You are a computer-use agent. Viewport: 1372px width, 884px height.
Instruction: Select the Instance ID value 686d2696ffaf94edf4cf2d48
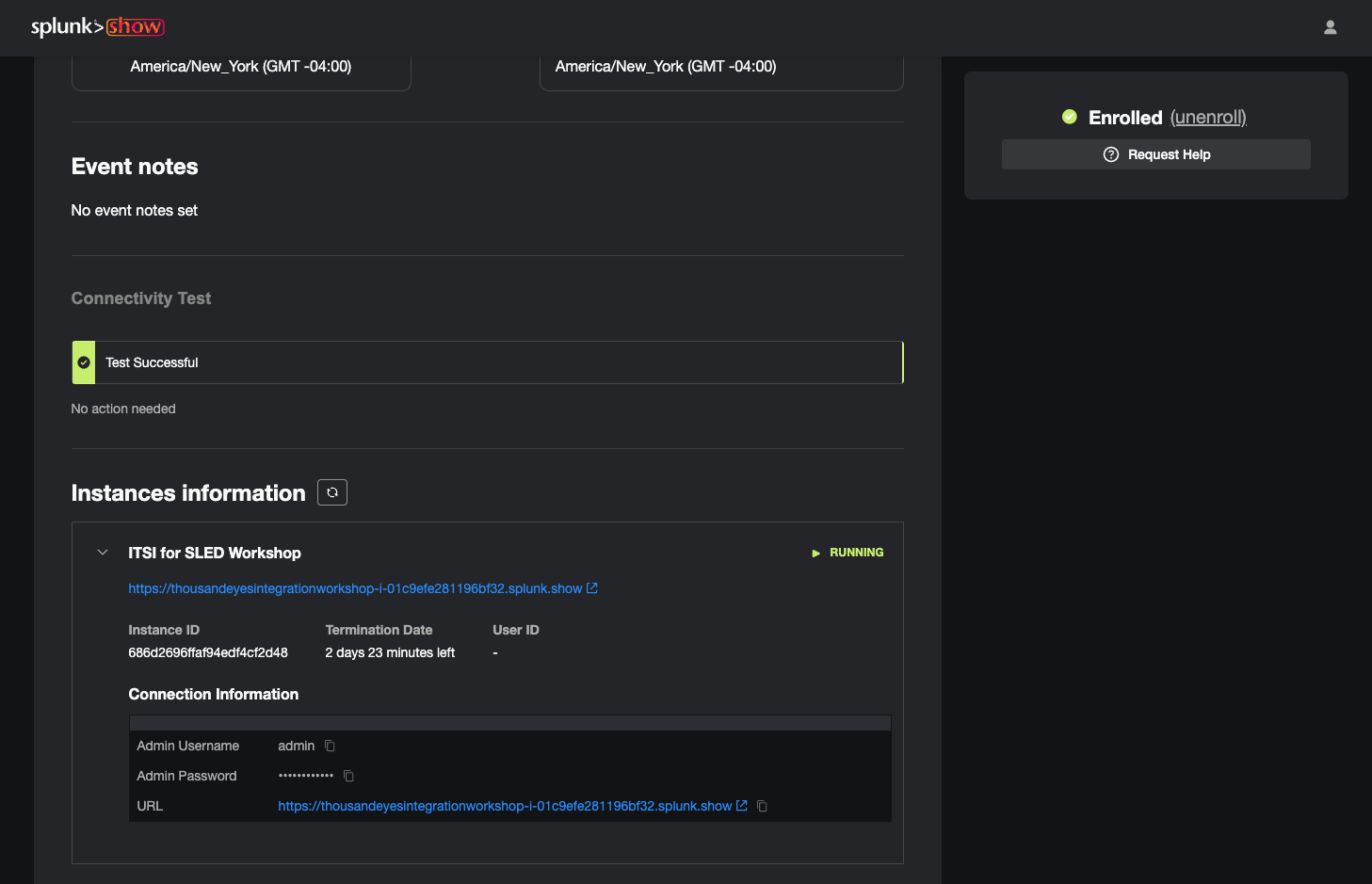point(208,652)
